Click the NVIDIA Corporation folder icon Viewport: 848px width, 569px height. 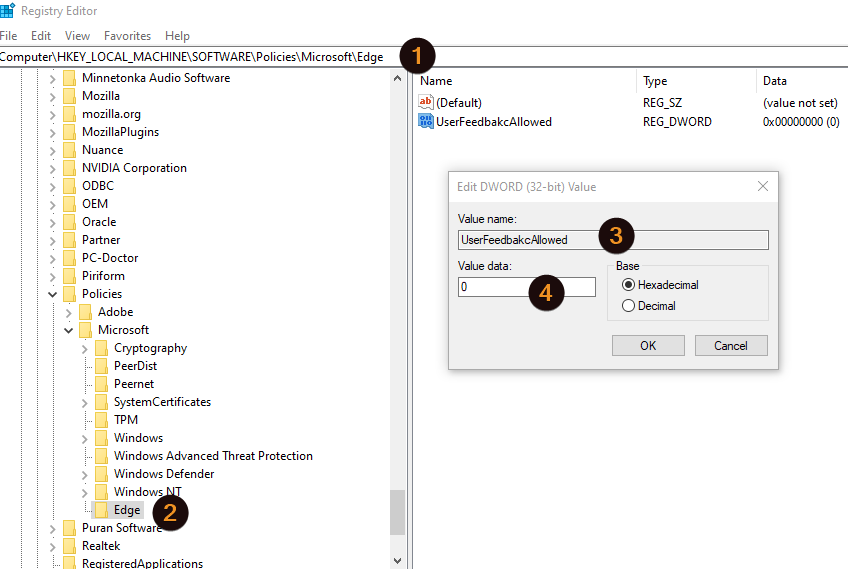pyautogui.click(x=69, y=168)
